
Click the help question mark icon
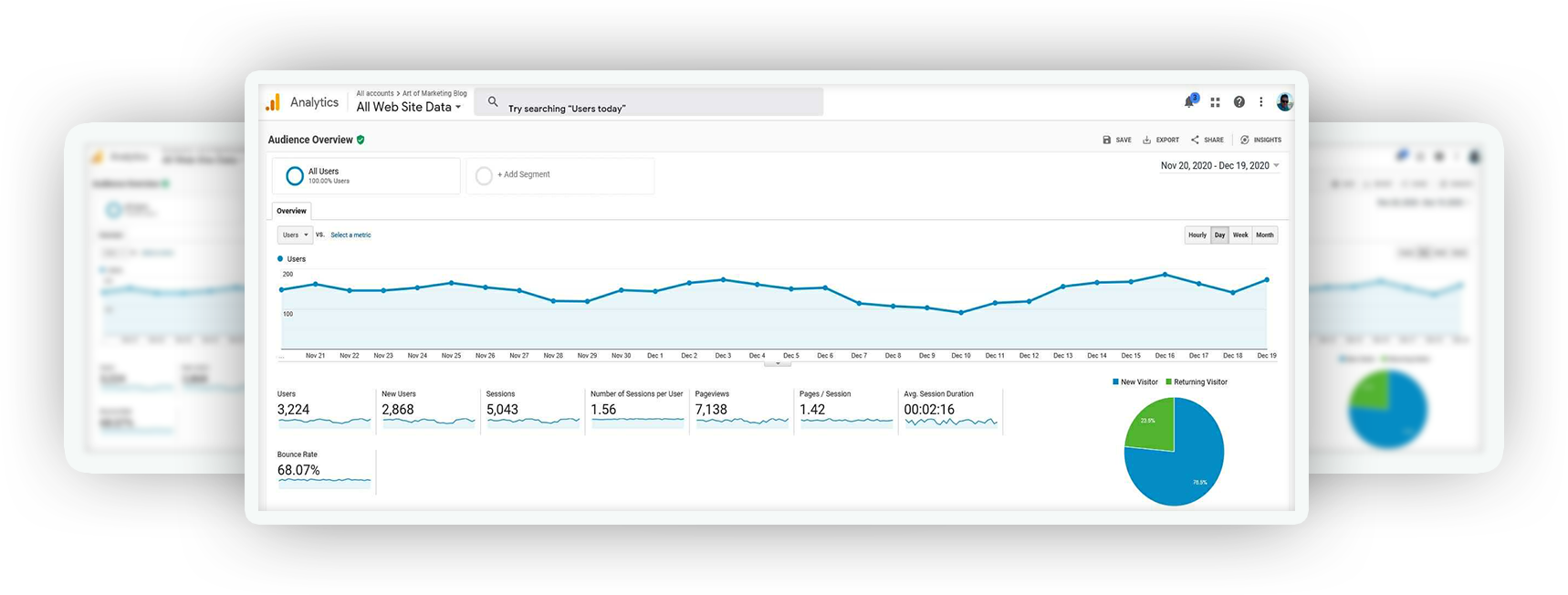(1239, 102)
